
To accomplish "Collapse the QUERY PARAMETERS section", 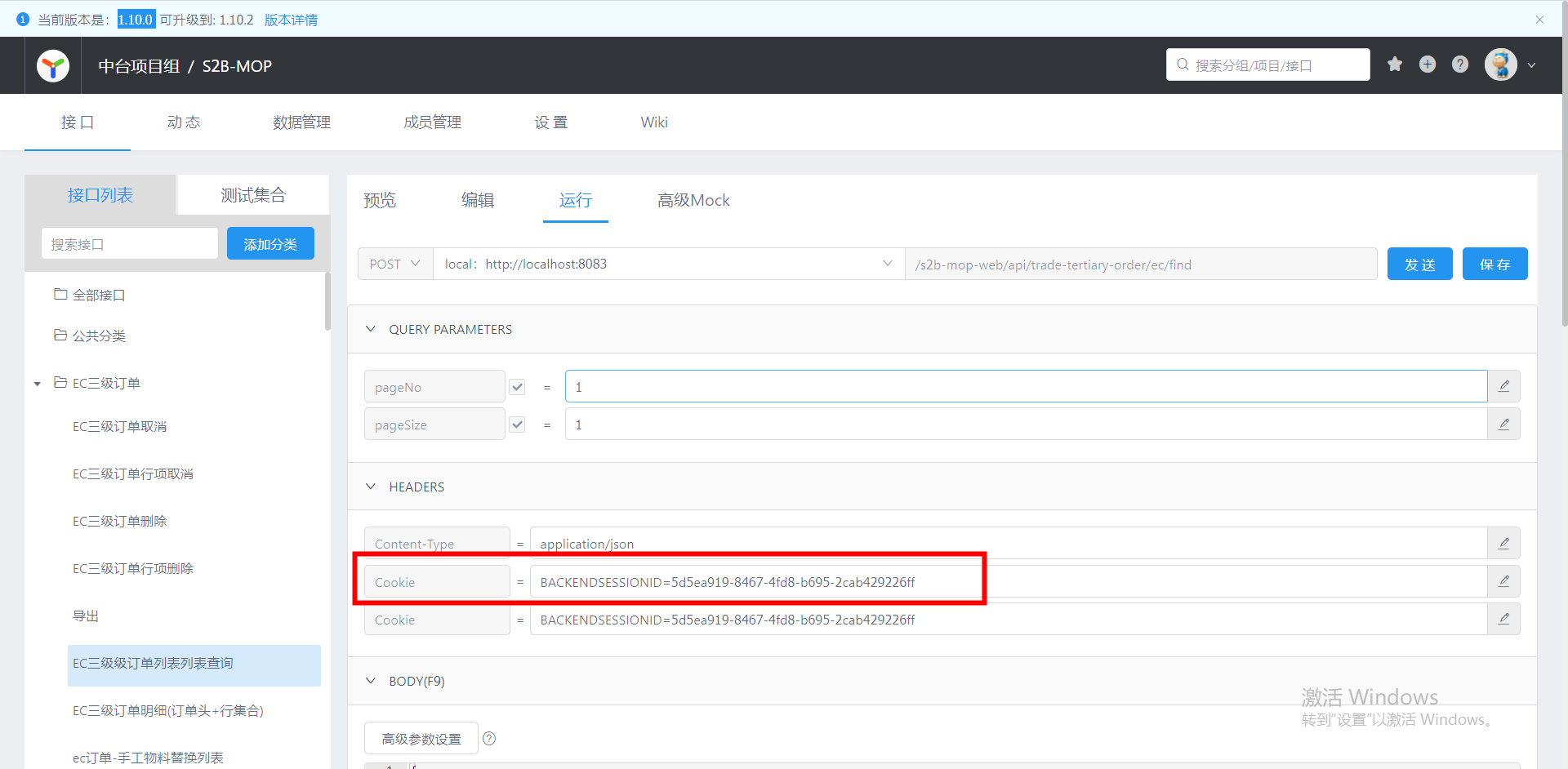I will (372, 328).
